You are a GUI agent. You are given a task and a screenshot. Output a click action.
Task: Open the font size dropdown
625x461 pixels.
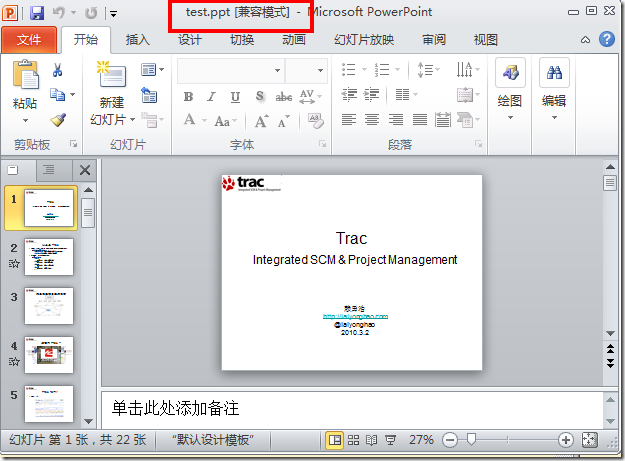320,71
